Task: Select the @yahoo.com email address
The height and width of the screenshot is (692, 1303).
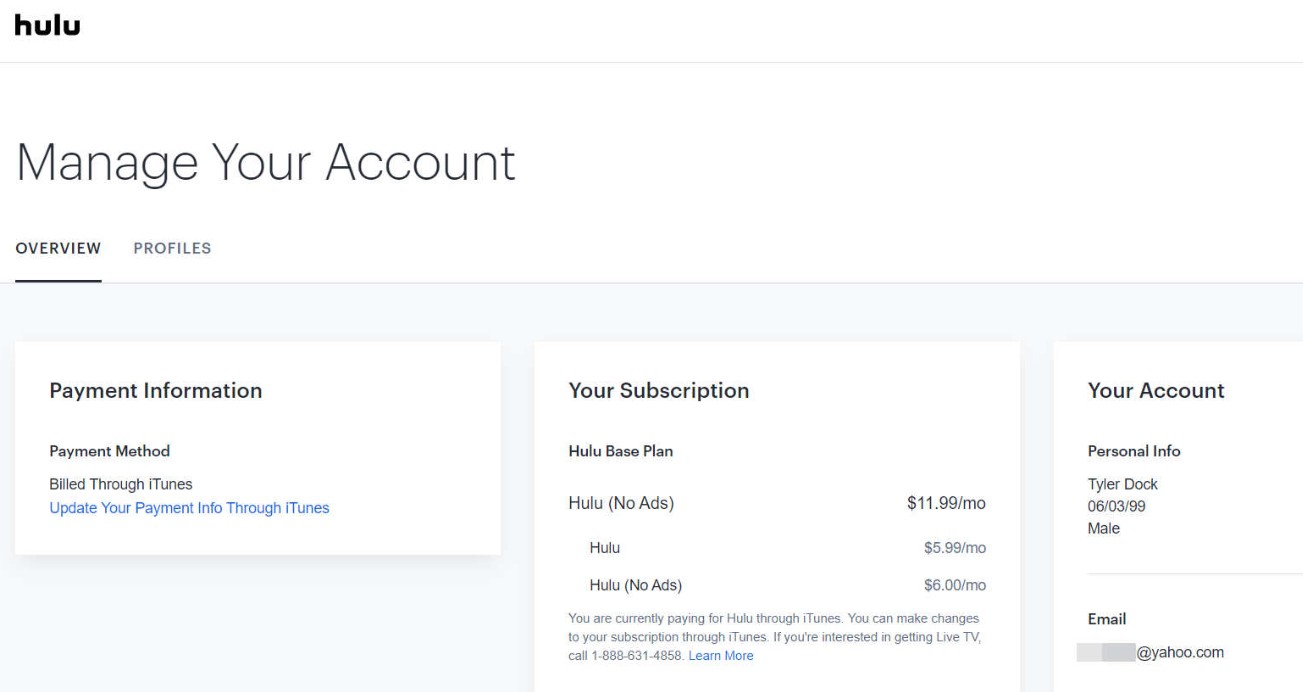Action: click(1150, 653)
